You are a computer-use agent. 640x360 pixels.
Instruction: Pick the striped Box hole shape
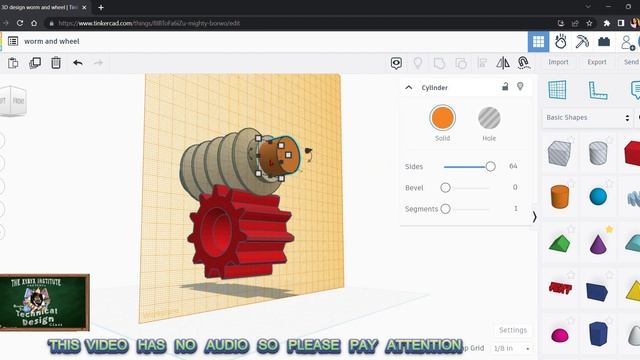(x=559, y=153)
